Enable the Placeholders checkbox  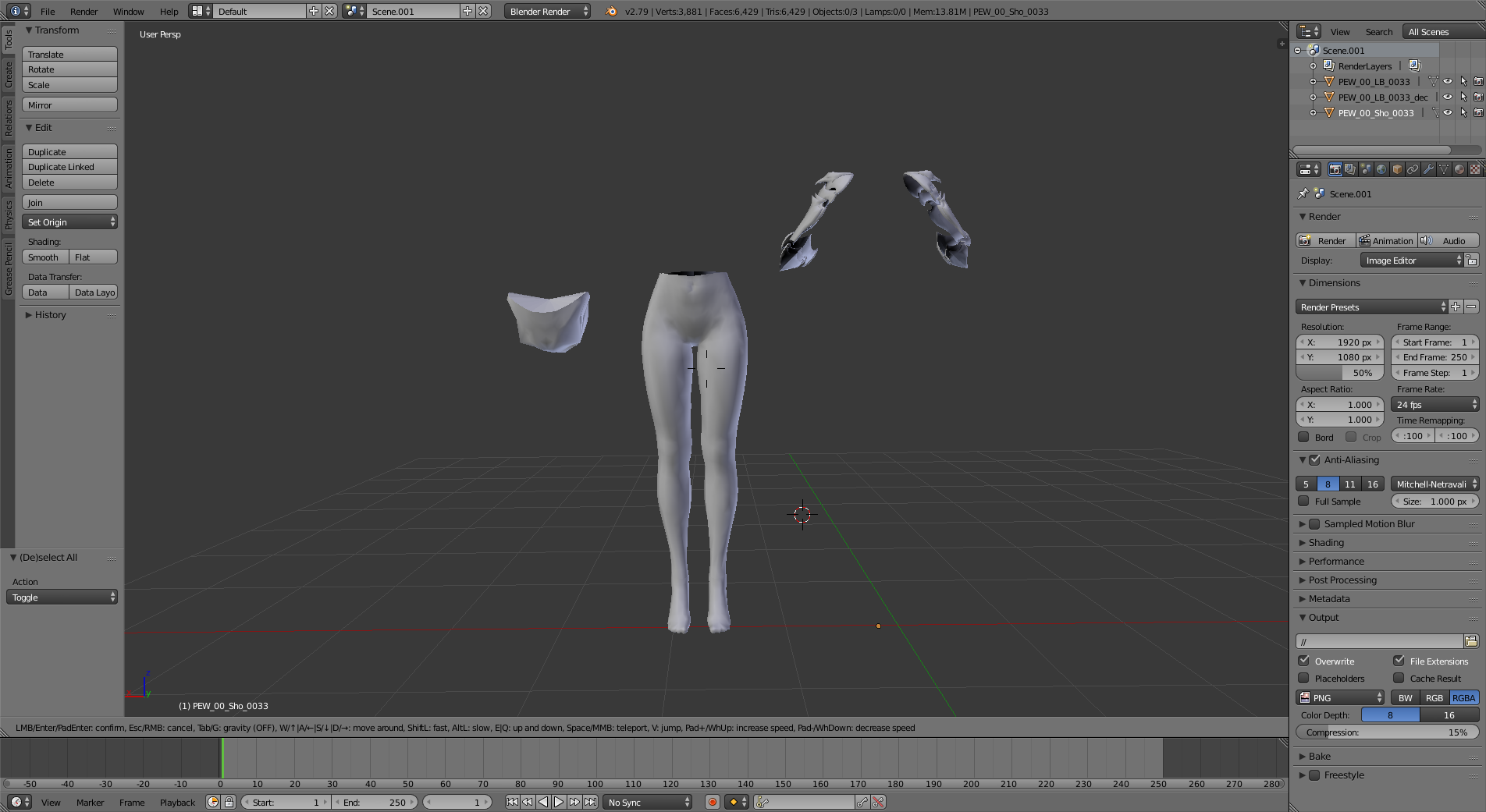1304,678
